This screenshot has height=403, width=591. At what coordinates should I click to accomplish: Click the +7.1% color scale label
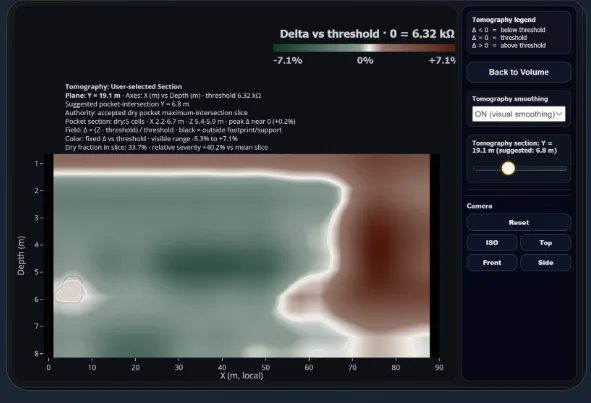click(442, 60)
